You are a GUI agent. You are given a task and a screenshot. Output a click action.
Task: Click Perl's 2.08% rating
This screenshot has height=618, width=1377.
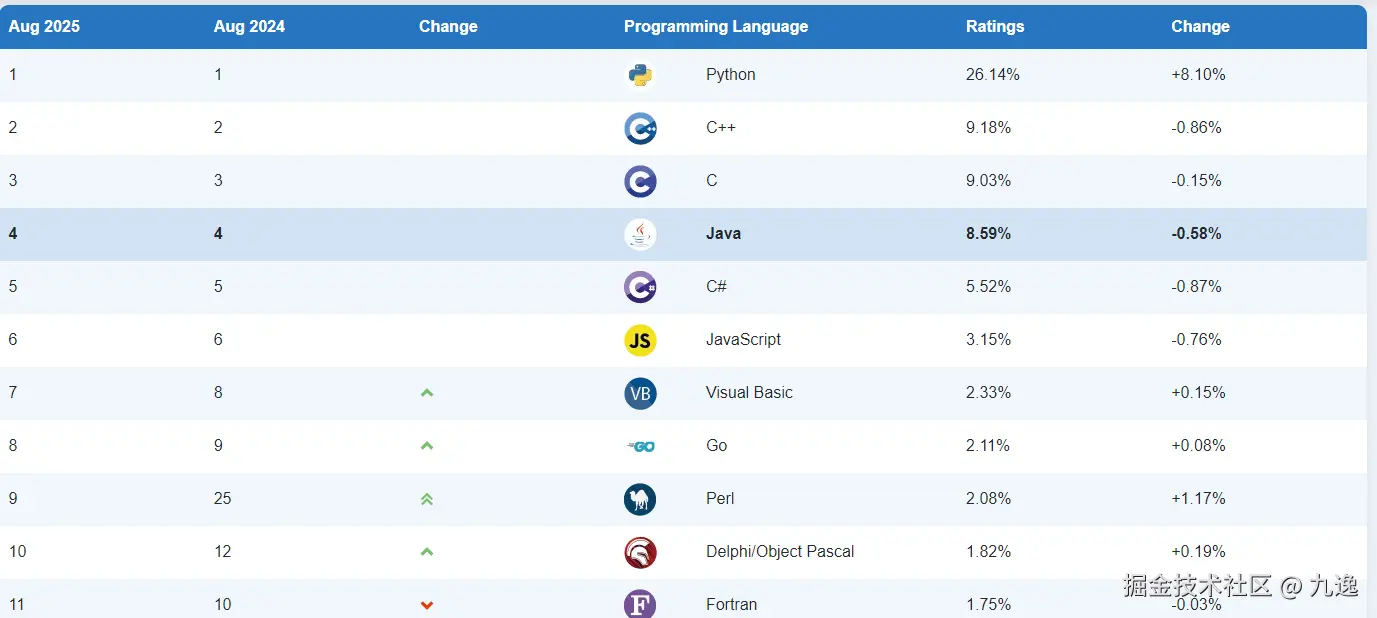pyautogui.click(x=989, y=499)
